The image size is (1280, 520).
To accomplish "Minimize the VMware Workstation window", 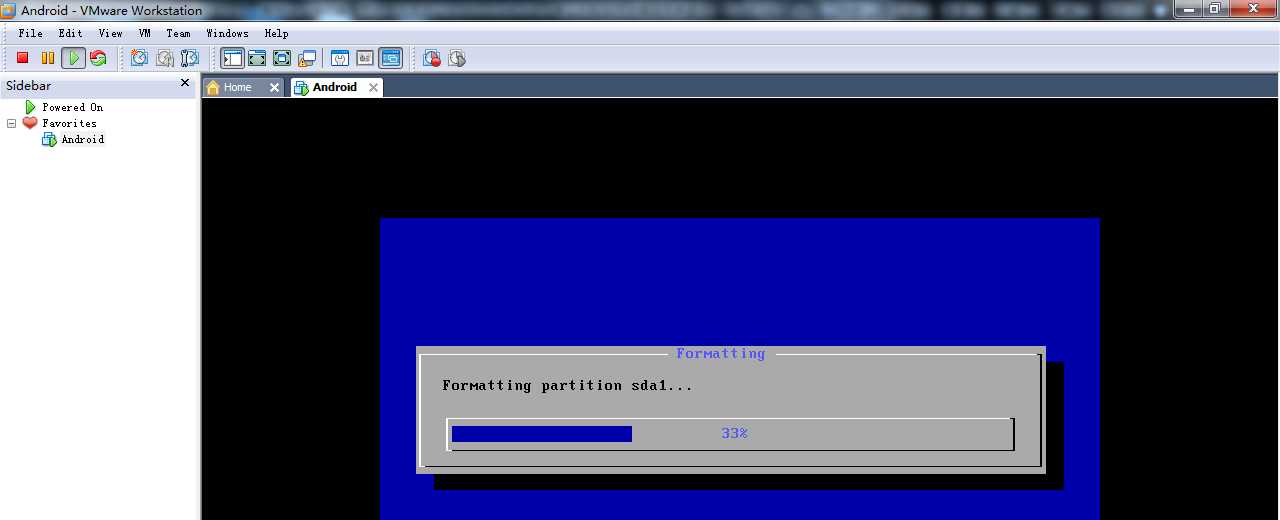I will point(1187,8).
